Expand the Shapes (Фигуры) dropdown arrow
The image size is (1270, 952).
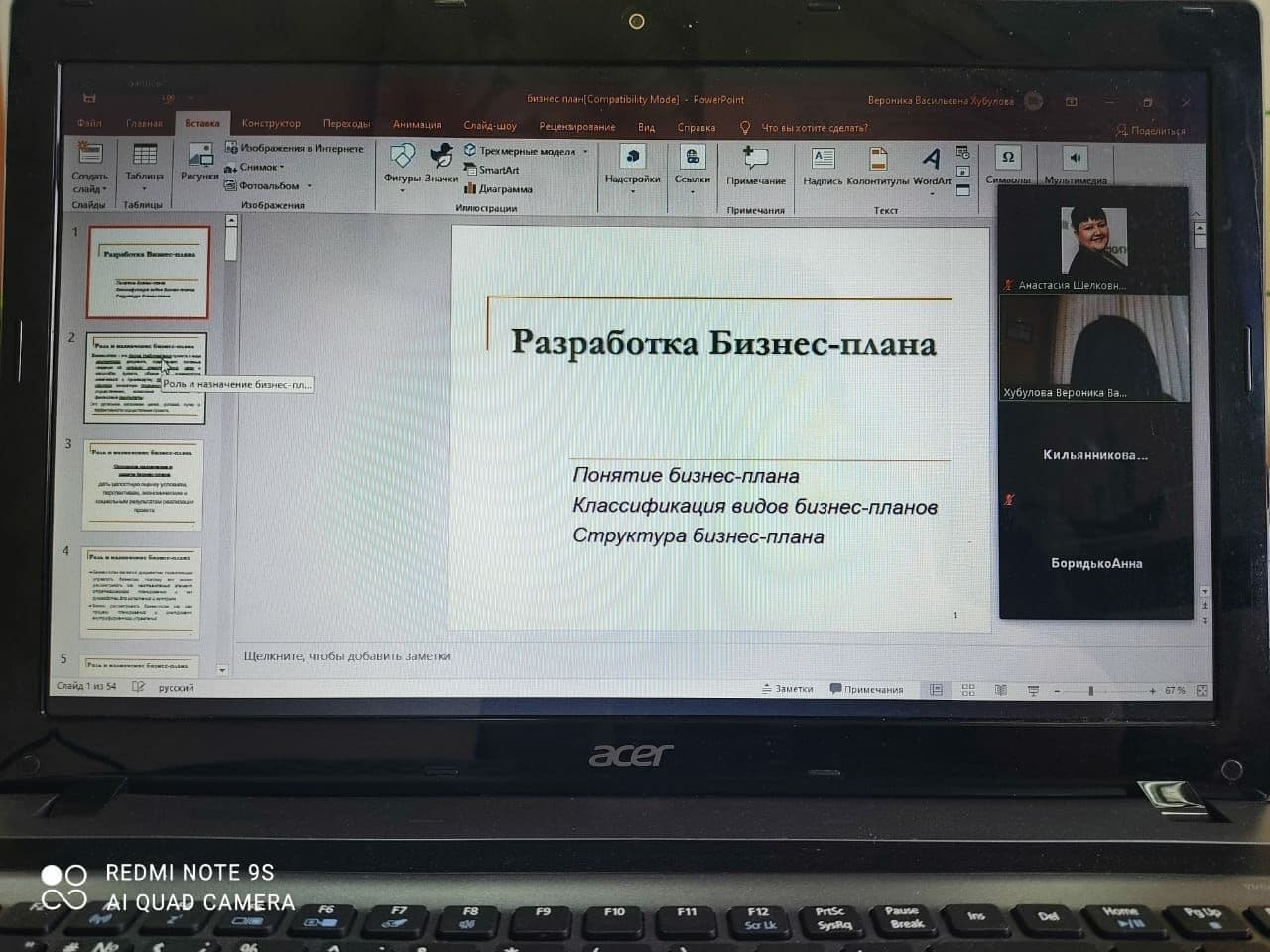pos(402,189)
